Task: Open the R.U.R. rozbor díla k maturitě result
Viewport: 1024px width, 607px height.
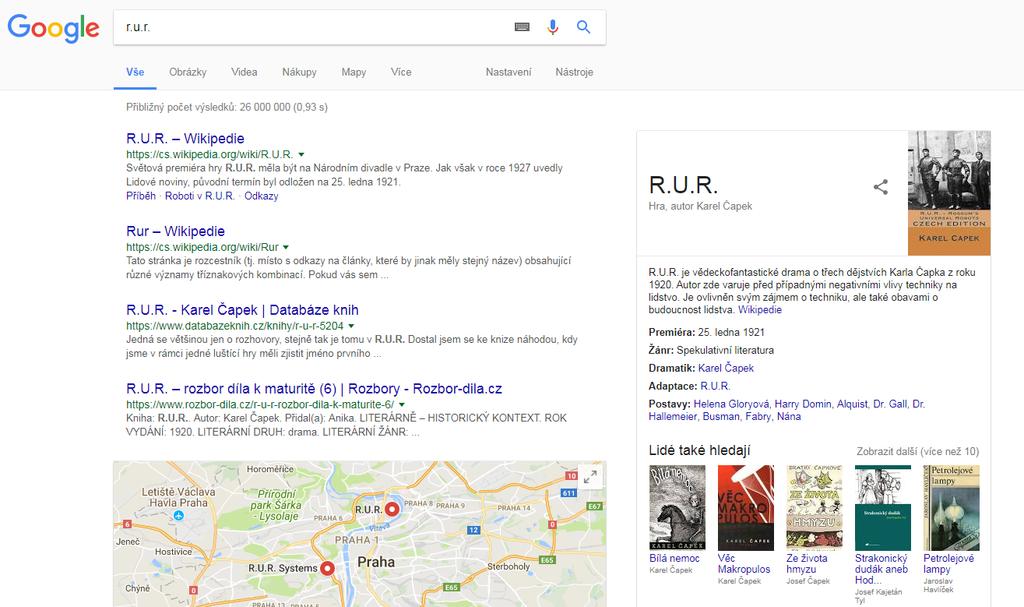Action: (314, 389)
